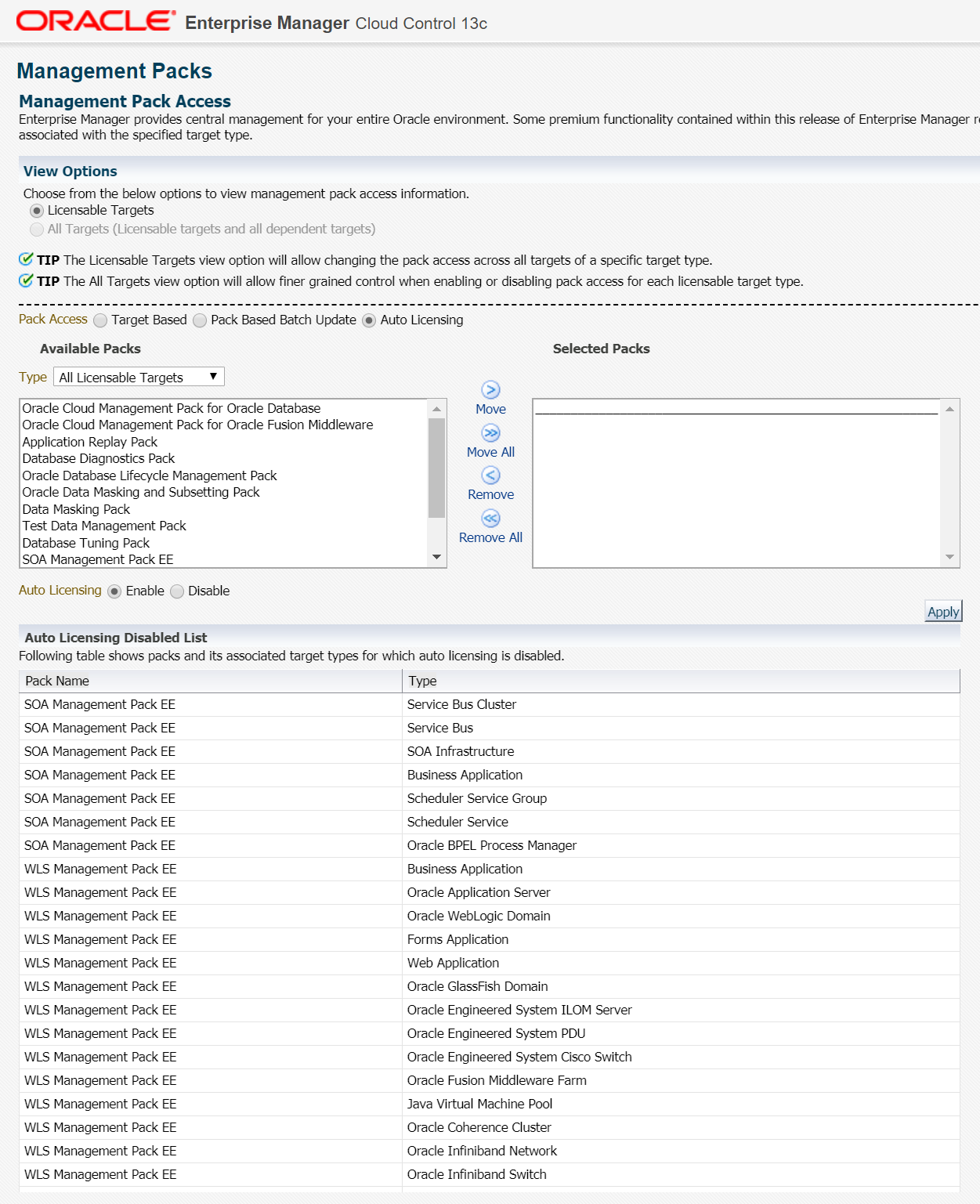Click the Oracle logo
Viewport: 980px width, 1204px height.
96,21
